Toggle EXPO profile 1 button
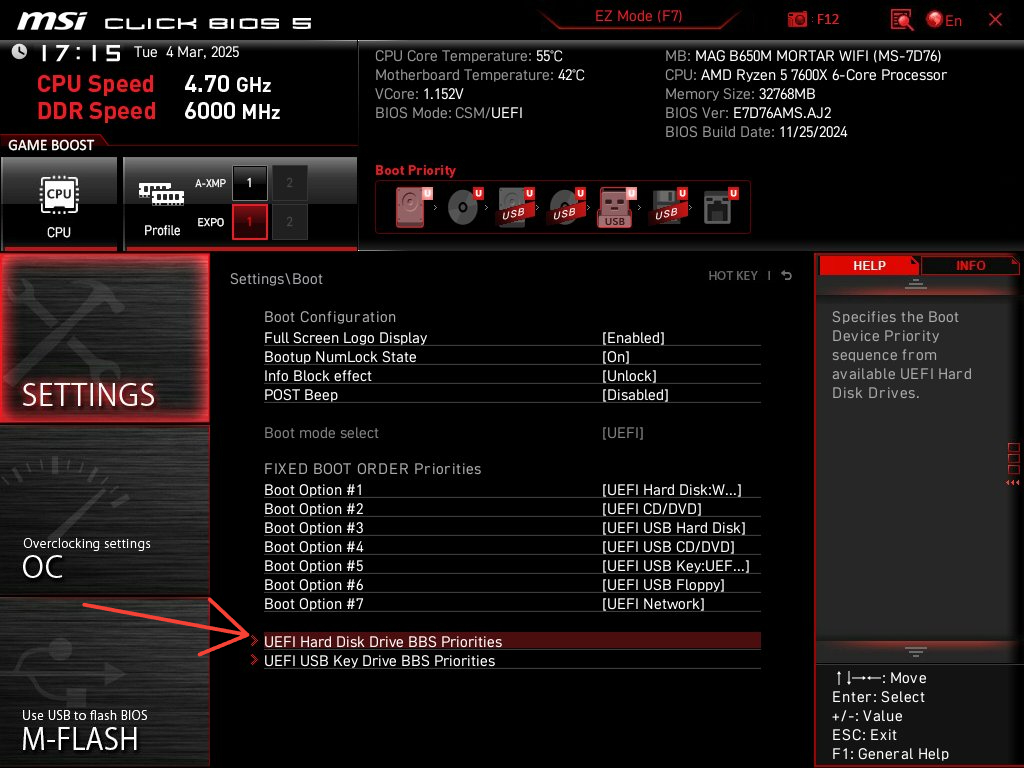Screen dimensions: 1024x768 250,222
